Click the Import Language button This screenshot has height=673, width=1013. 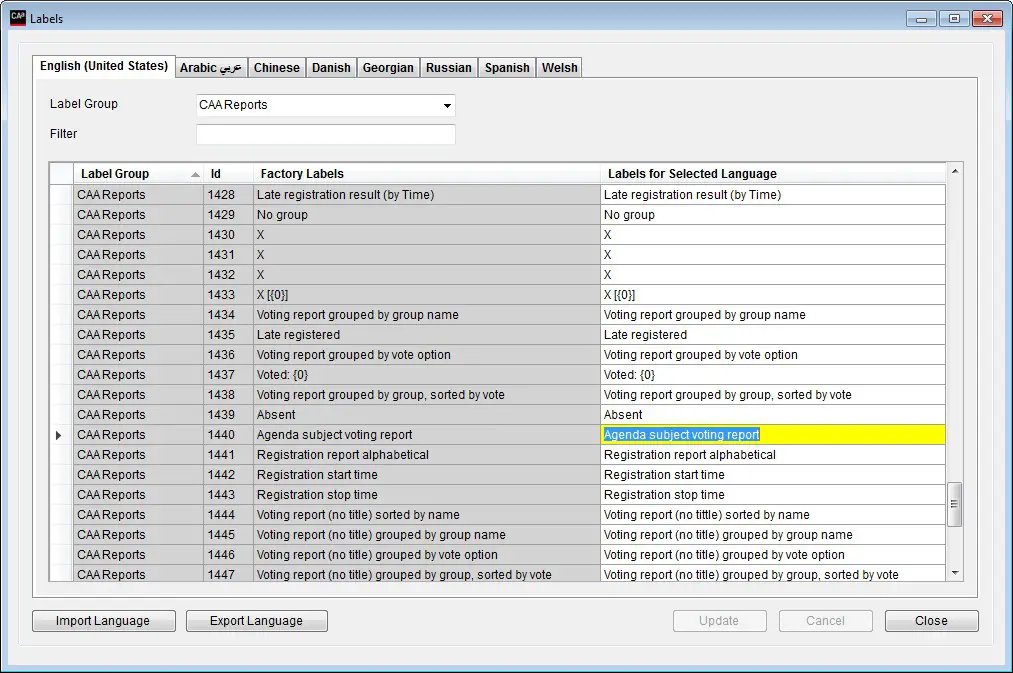(103, 620)
